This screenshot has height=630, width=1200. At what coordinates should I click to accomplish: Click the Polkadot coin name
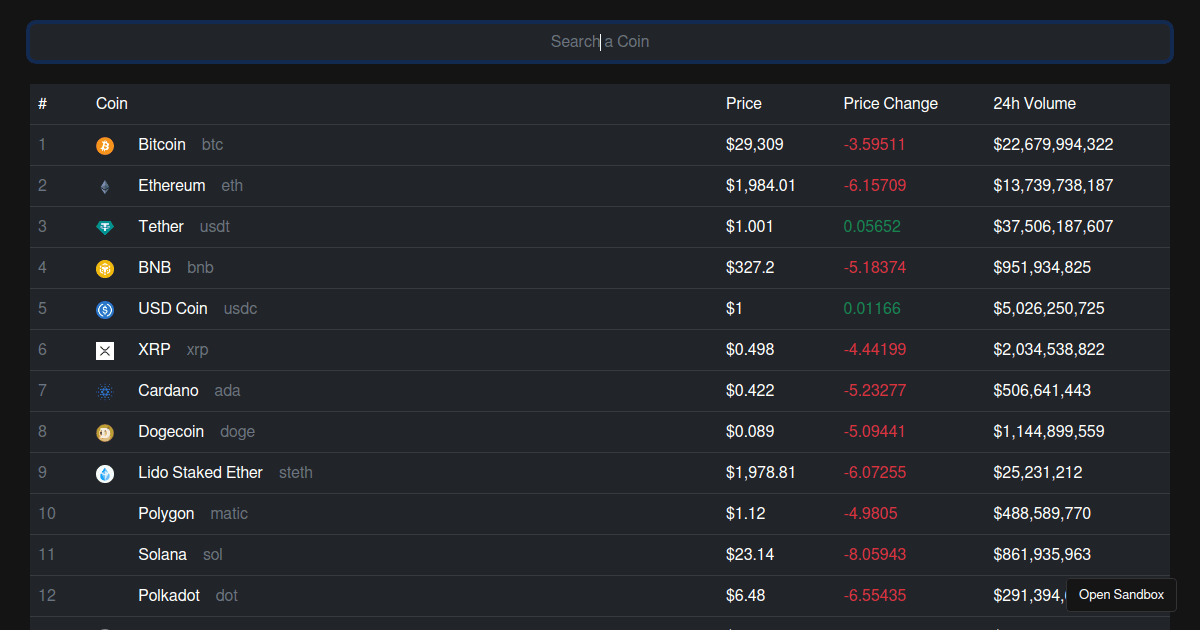coord(169,596)
